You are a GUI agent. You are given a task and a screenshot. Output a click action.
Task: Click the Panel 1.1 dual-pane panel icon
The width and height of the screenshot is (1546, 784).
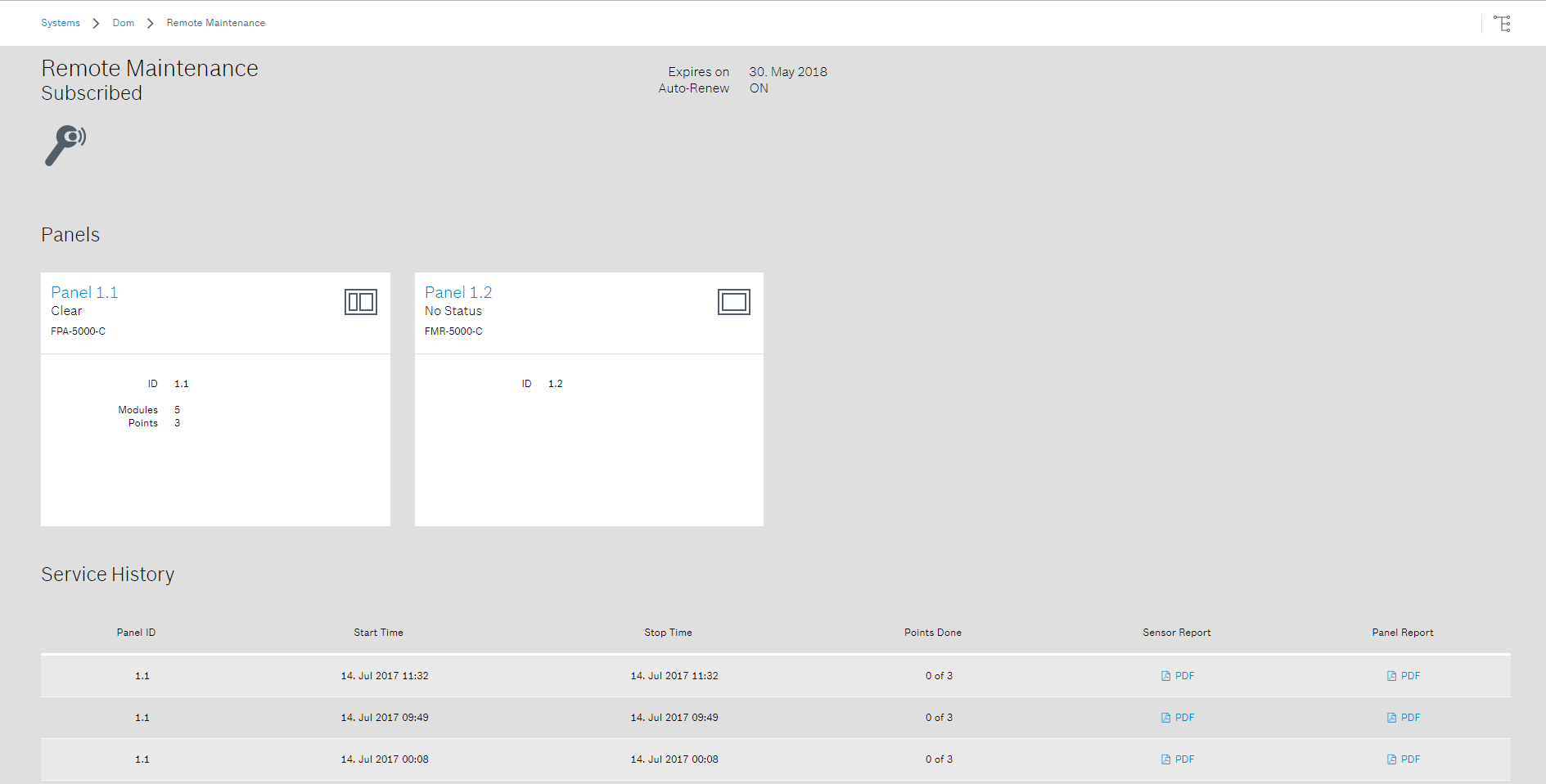tap(360, 302)
